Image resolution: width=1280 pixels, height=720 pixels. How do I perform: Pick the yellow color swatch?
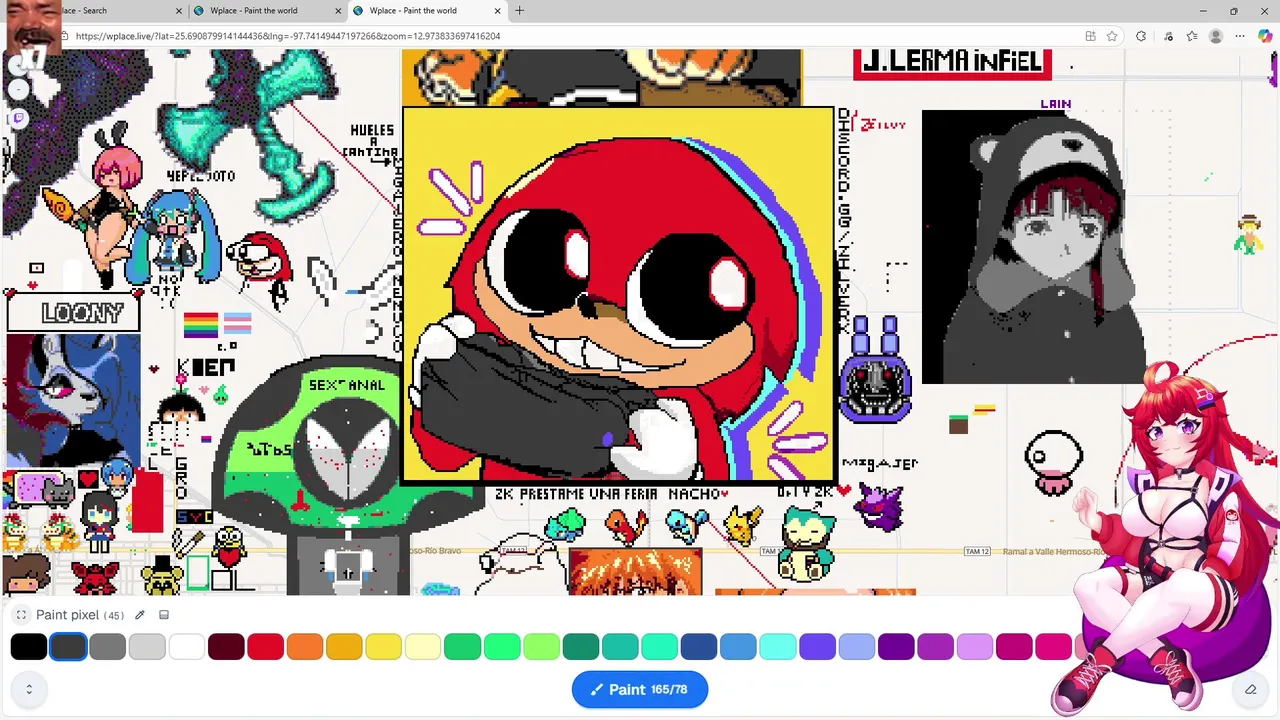point(383,647)
